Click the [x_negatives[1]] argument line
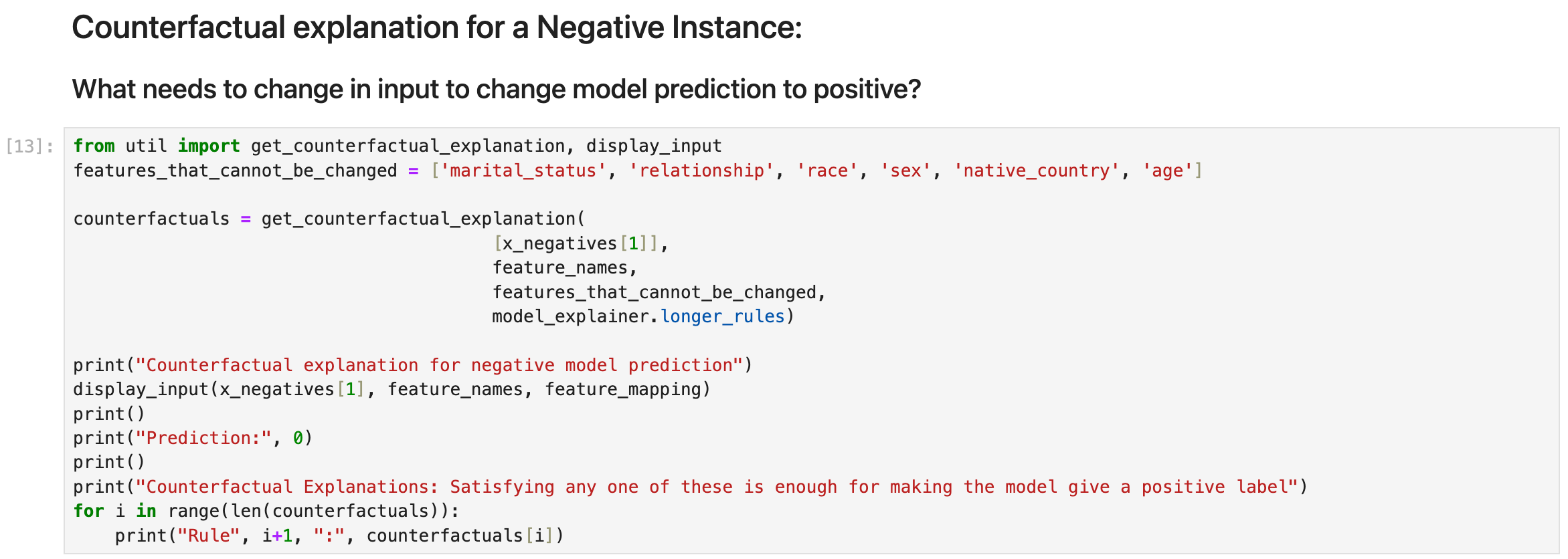The image size is (1568, 559). click(580, 244)
